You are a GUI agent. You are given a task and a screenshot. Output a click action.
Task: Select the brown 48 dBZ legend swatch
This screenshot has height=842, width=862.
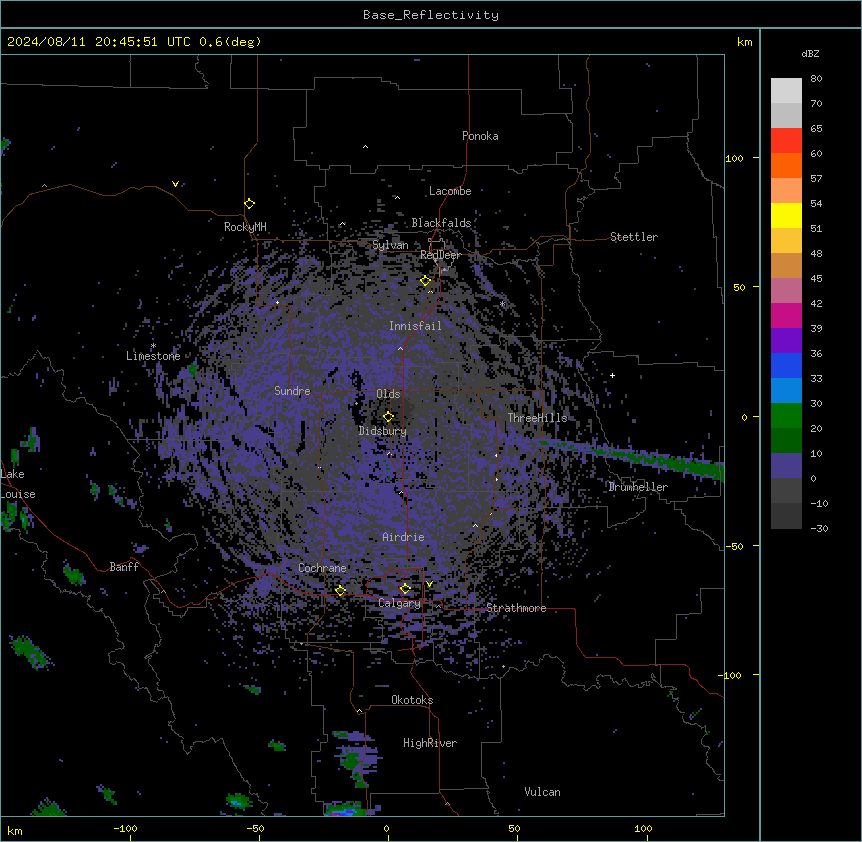click(x=786, y=265)
